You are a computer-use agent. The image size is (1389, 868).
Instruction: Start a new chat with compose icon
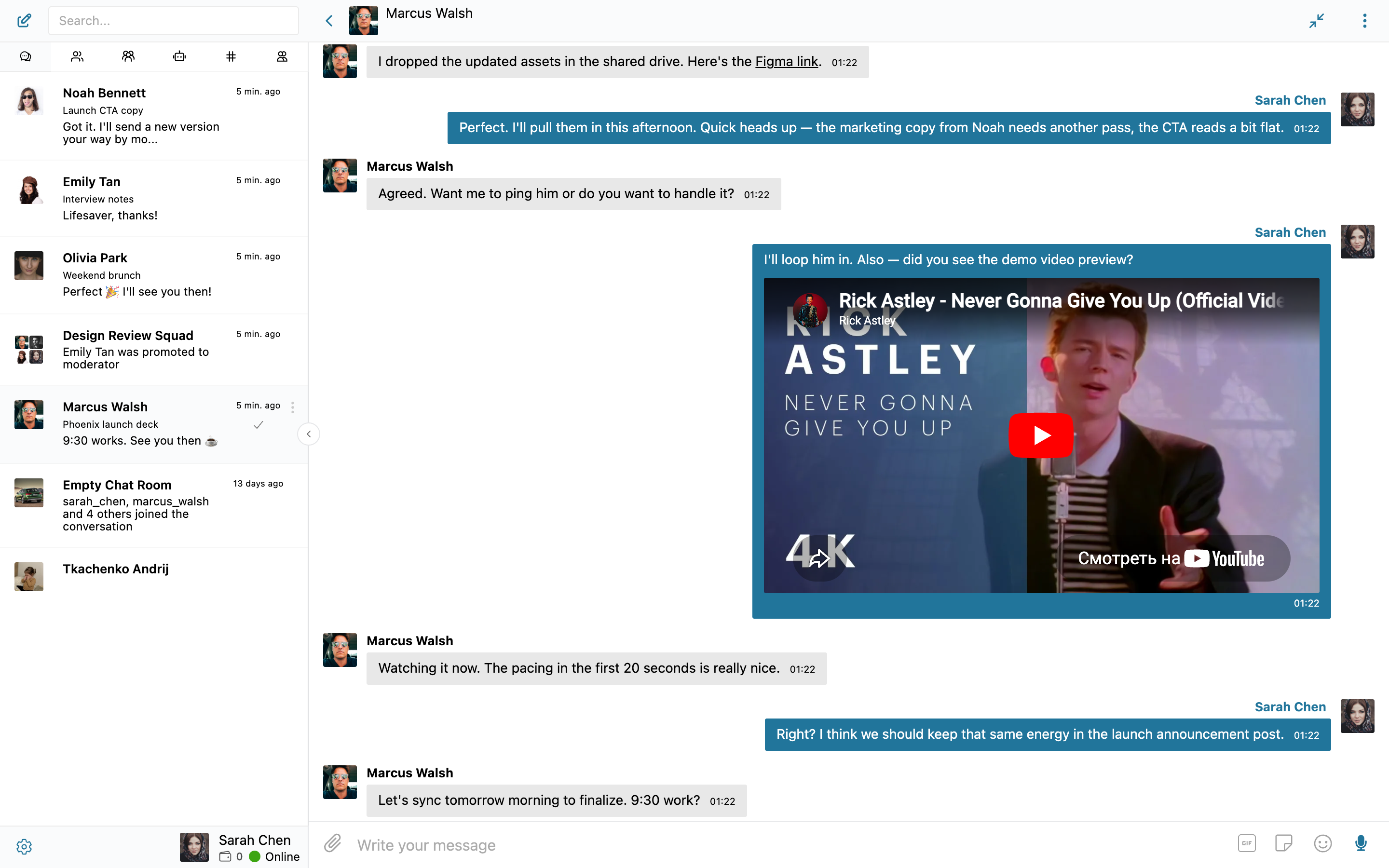24,21
